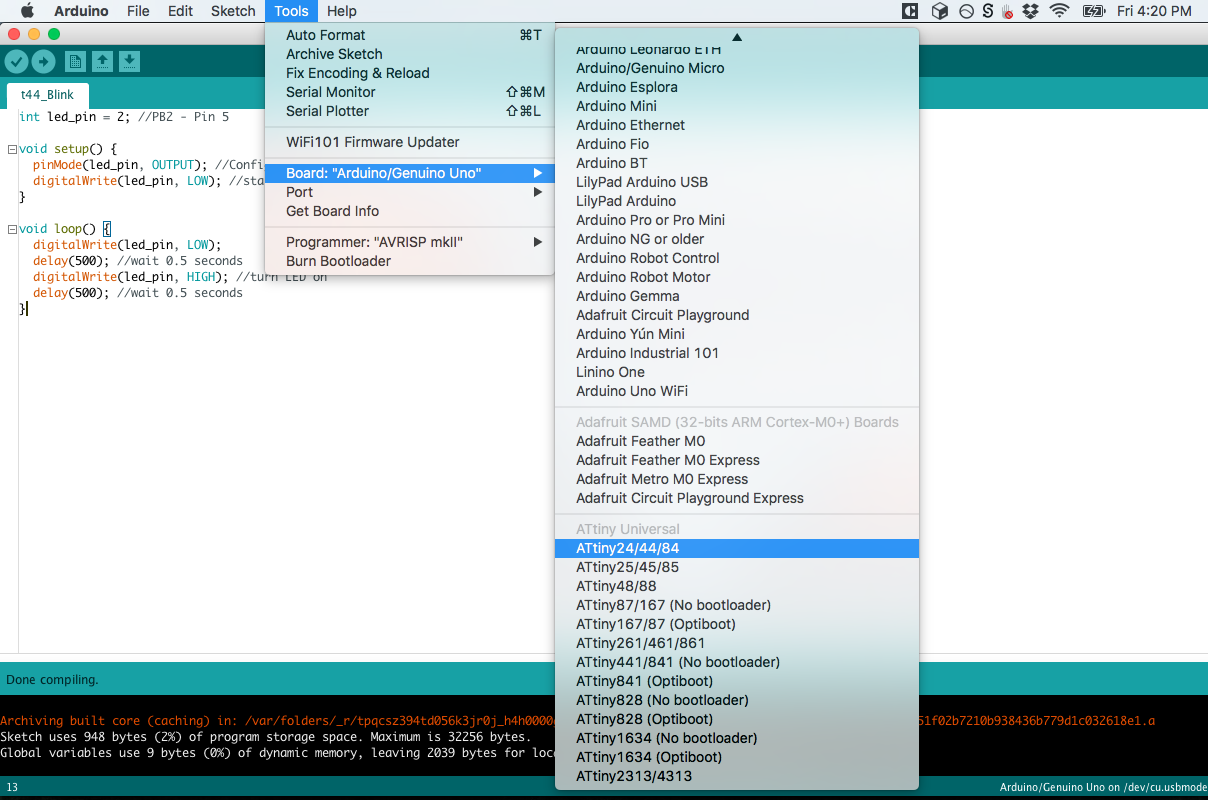Click the New sketch toolbar icon
1208x800 pixels.
coord(75,62)
